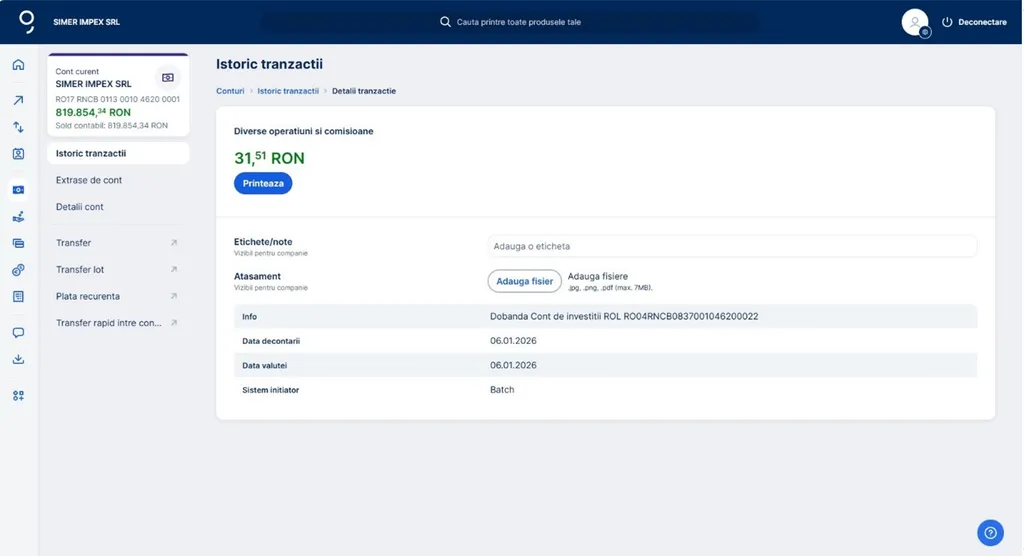Open the download icon in sidebar
Viewport: 1024px width, 556px height.
click(x=18, y=360)
